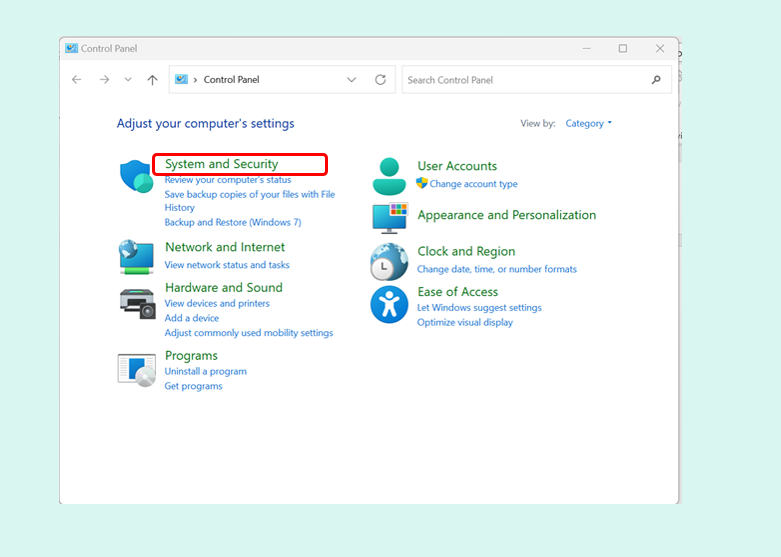
Task: Open User Accounts category
Action: [x=457, y=166]
